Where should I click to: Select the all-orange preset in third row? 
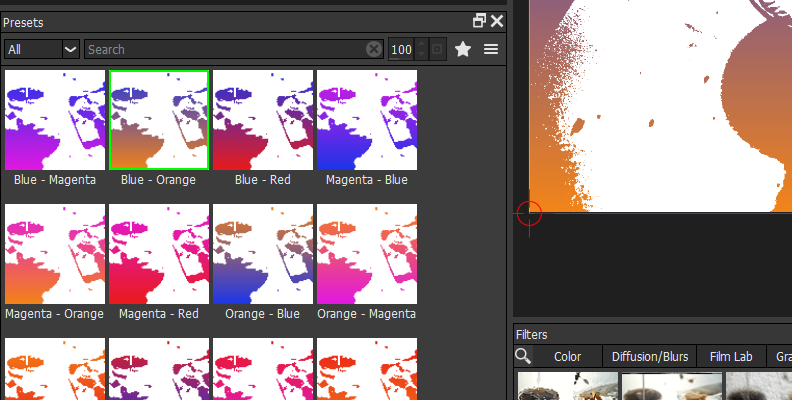[x=55, y=369]
